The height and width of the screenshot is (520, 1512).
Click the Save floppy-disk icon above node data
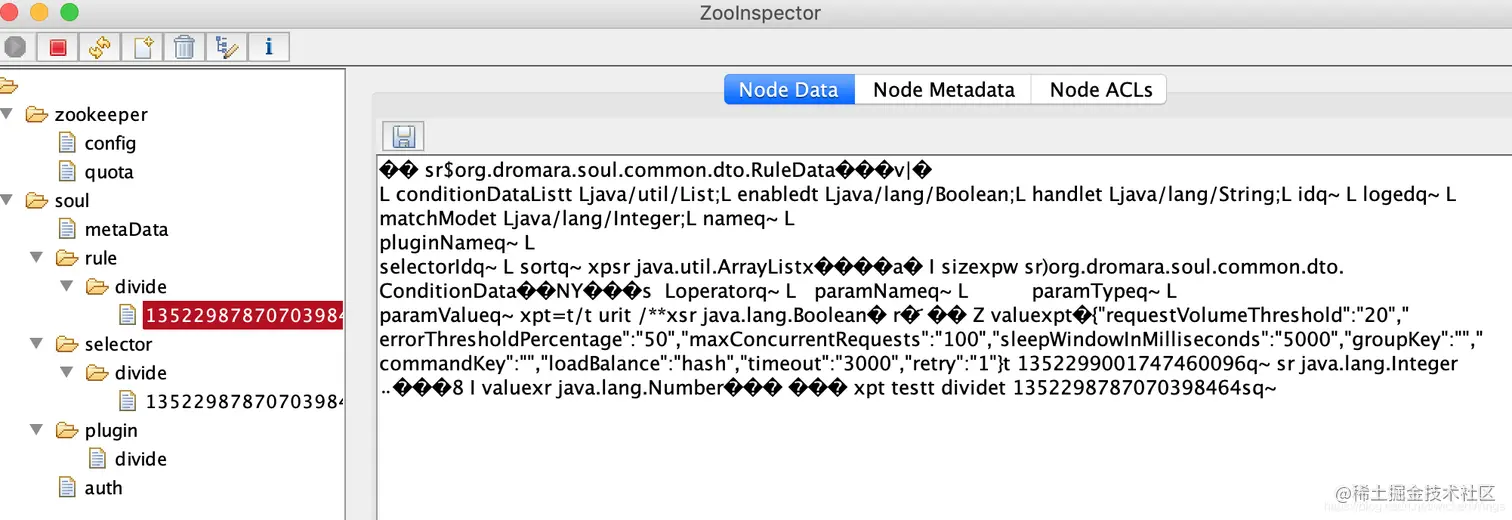(x=403, y=137)
